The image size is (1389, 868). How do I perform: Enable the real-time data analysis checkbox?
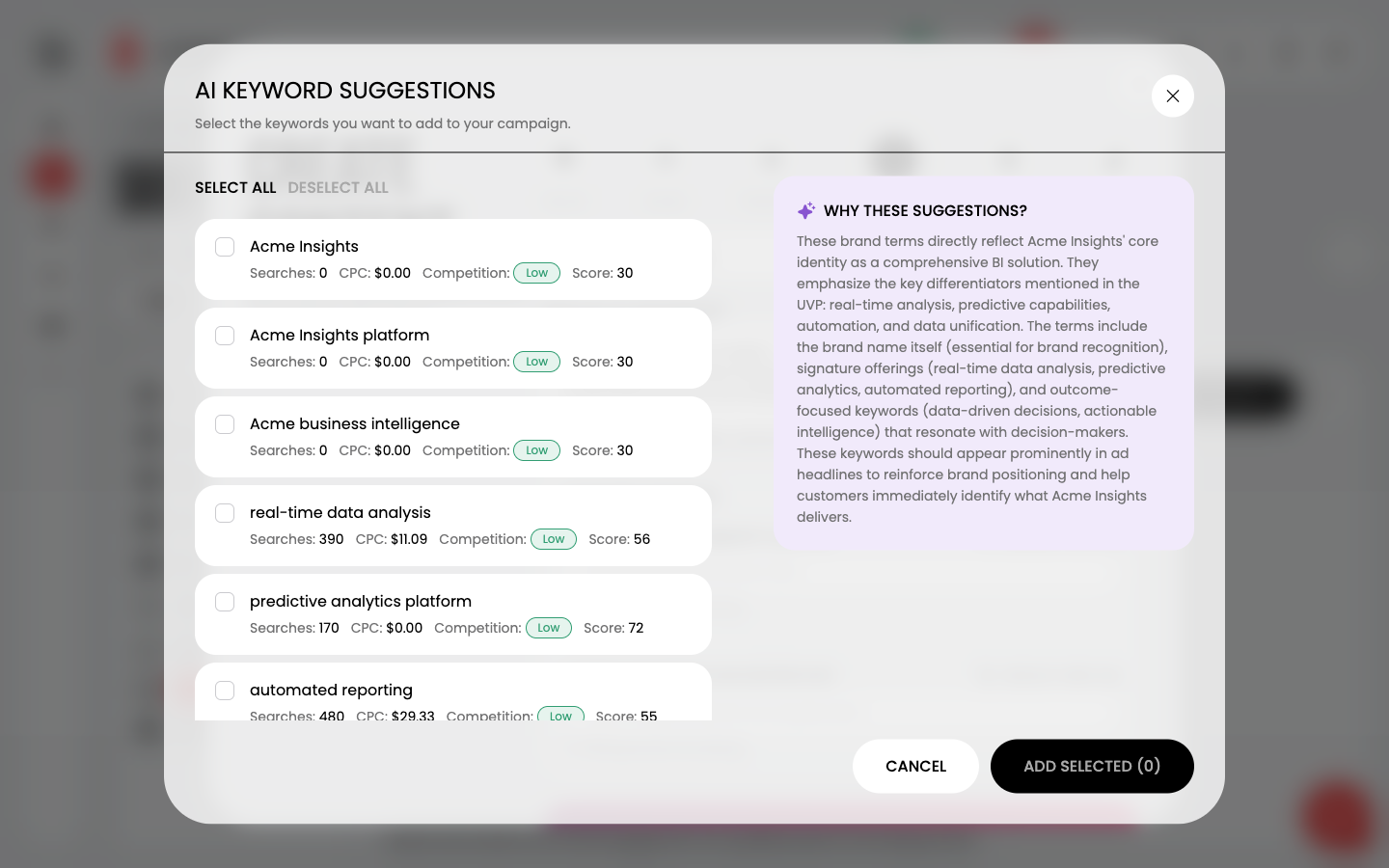[x=225, y=513]
